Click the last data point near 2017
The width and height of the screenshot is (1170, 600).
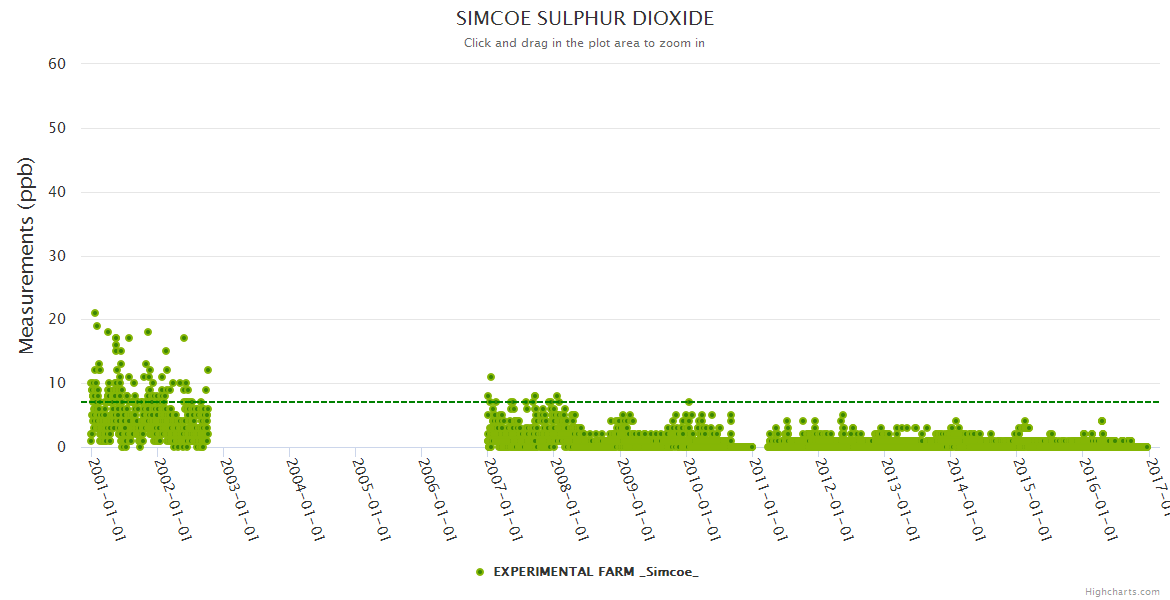1147,447
